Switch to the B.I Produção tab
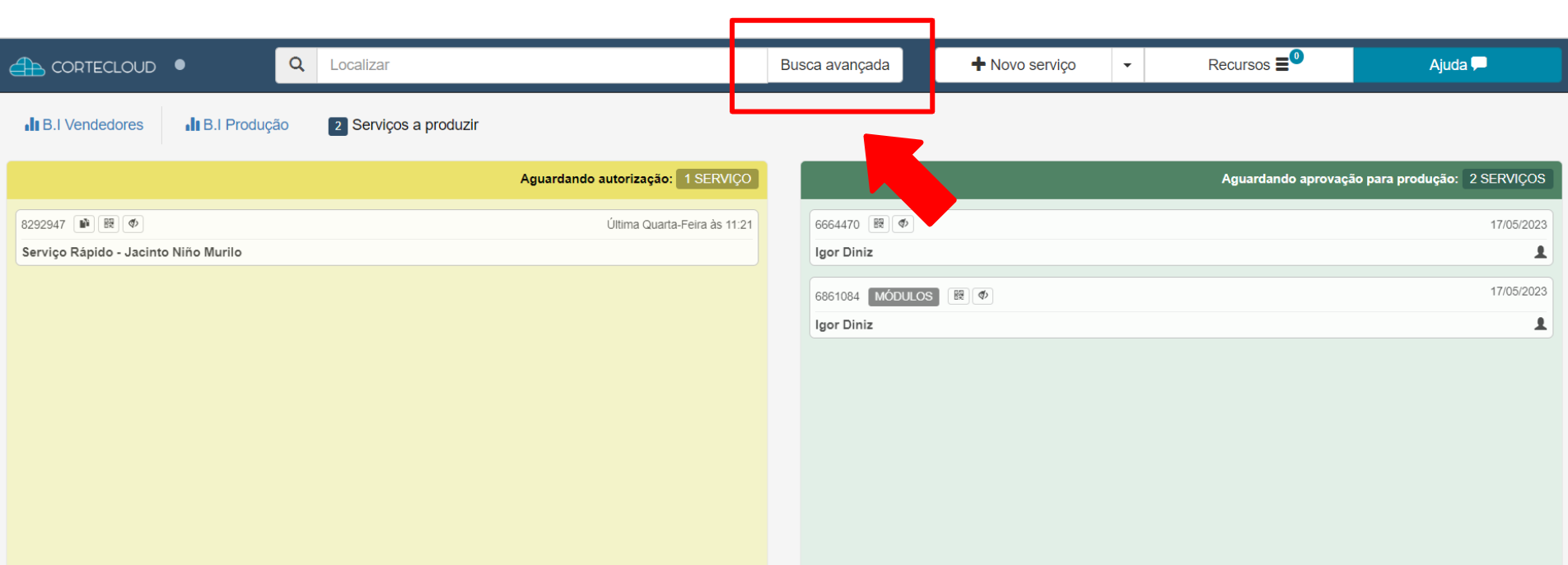The height and width of the screenshot is (565, 1568). click(x=237, y=124)
